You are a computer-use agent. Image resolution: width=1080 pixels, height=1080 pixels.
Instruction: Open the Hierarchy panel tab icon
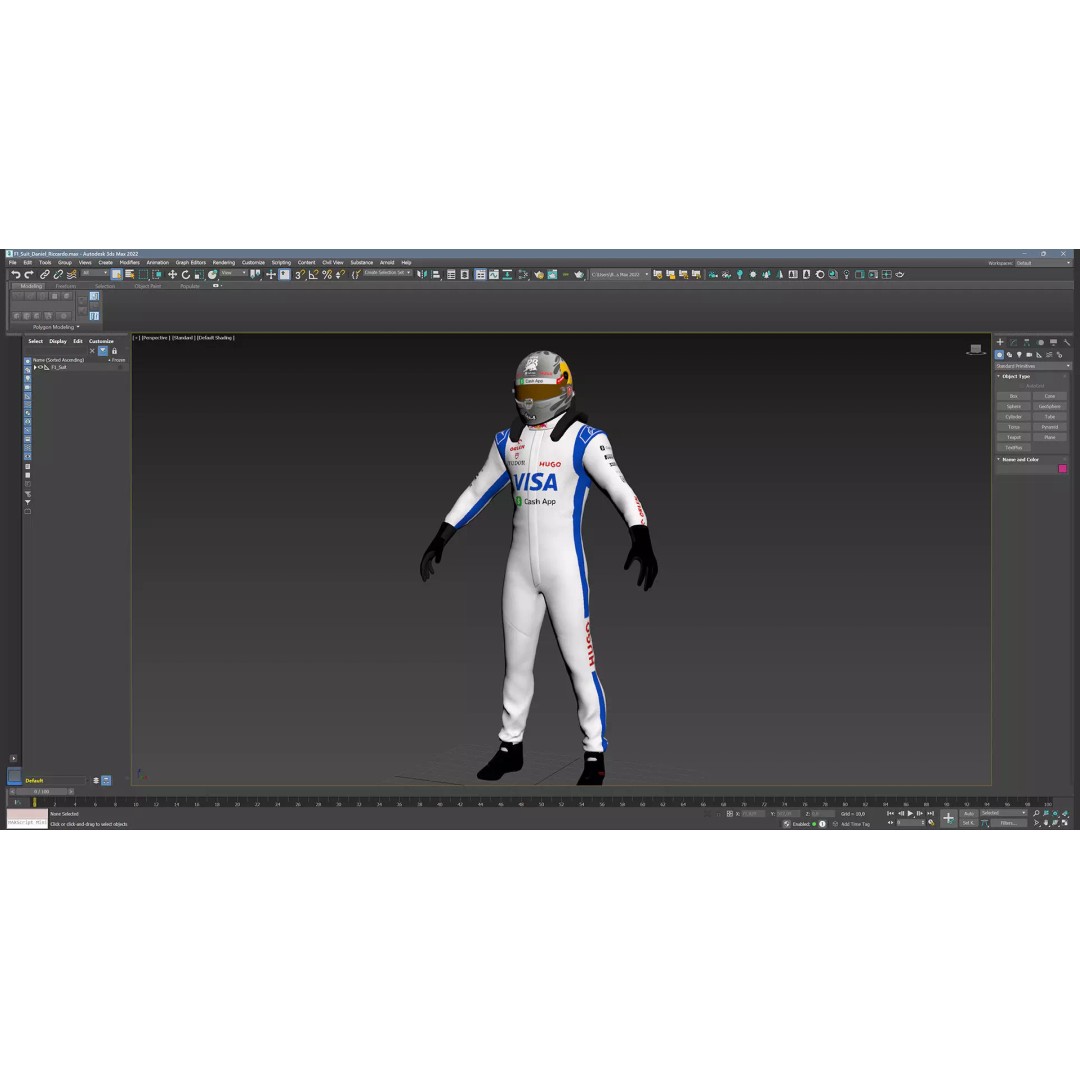(1026, 342)
